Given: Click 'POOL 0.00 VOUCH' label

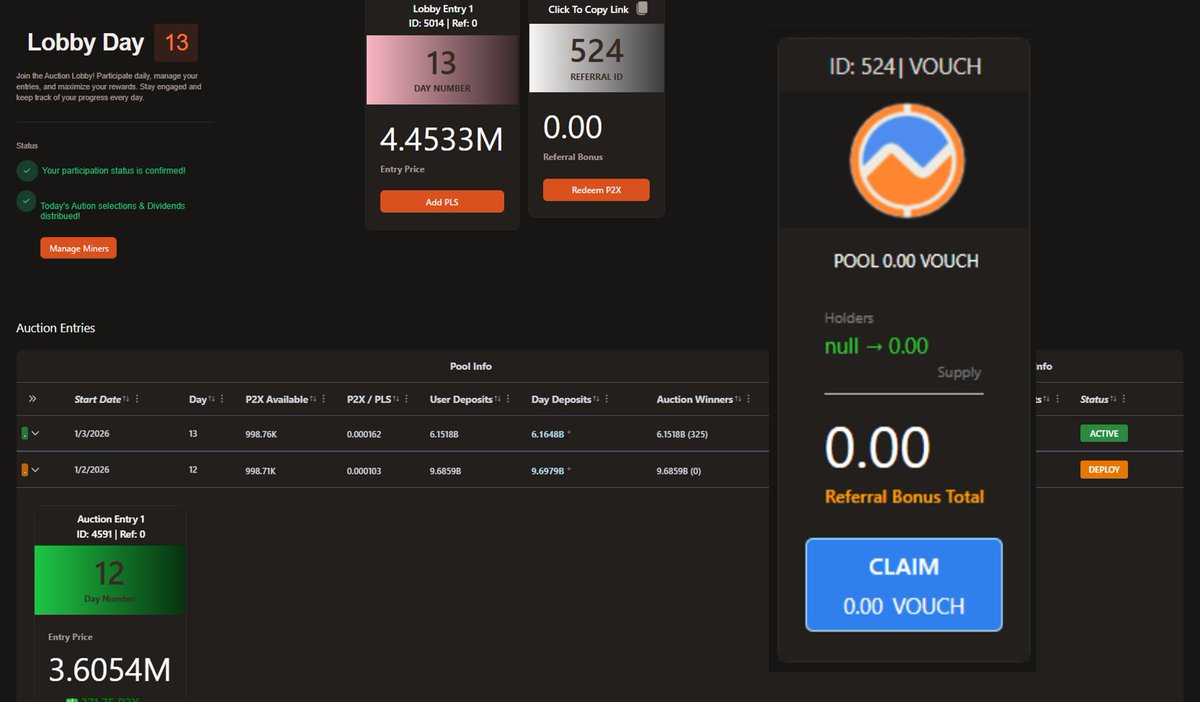Looking at the screenshot, I should tap(906, 261).
